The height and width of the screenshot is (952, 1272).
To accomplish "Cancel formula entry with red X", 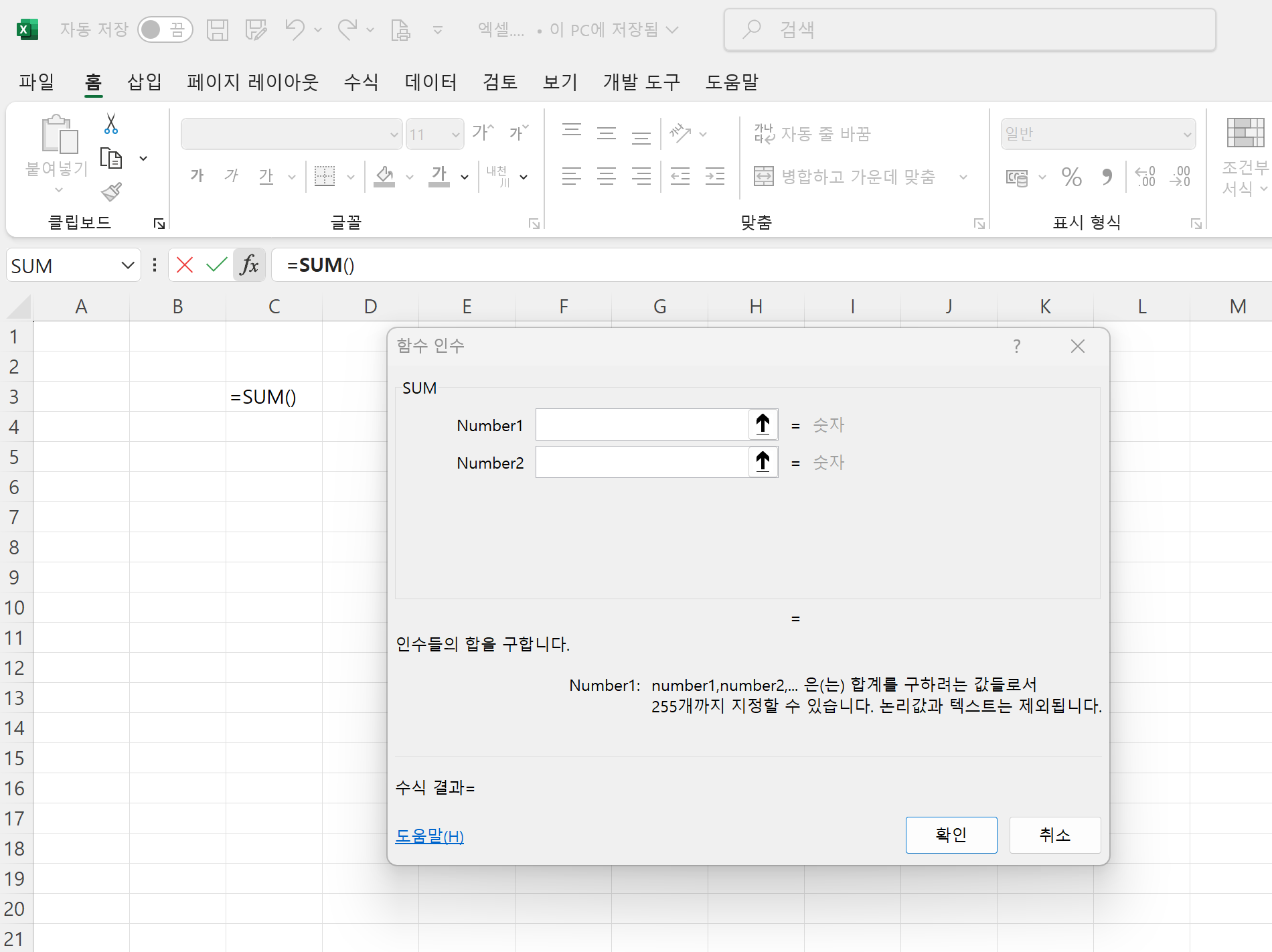I will tap(185, 265).
